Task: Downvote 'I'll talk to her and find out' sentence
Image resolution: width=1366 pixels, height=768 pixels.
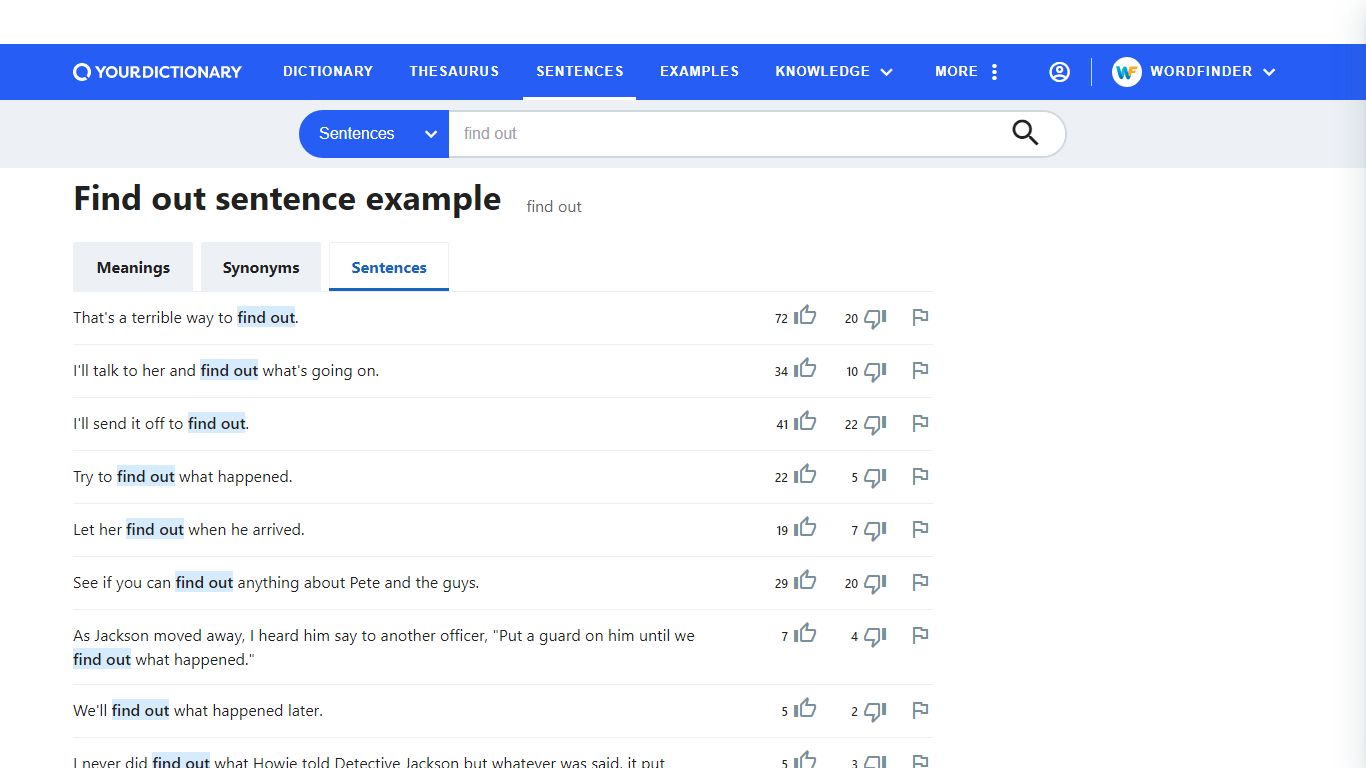Action: click(x=875, y=372)
